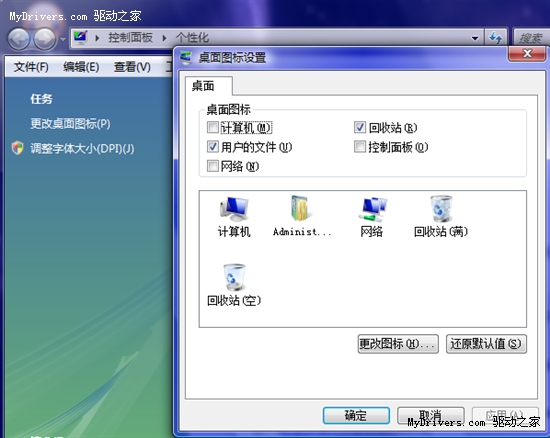The image size is (550, 438).
Task: Click the Forward navigation arrow button
Action: (x=45, y=39)
